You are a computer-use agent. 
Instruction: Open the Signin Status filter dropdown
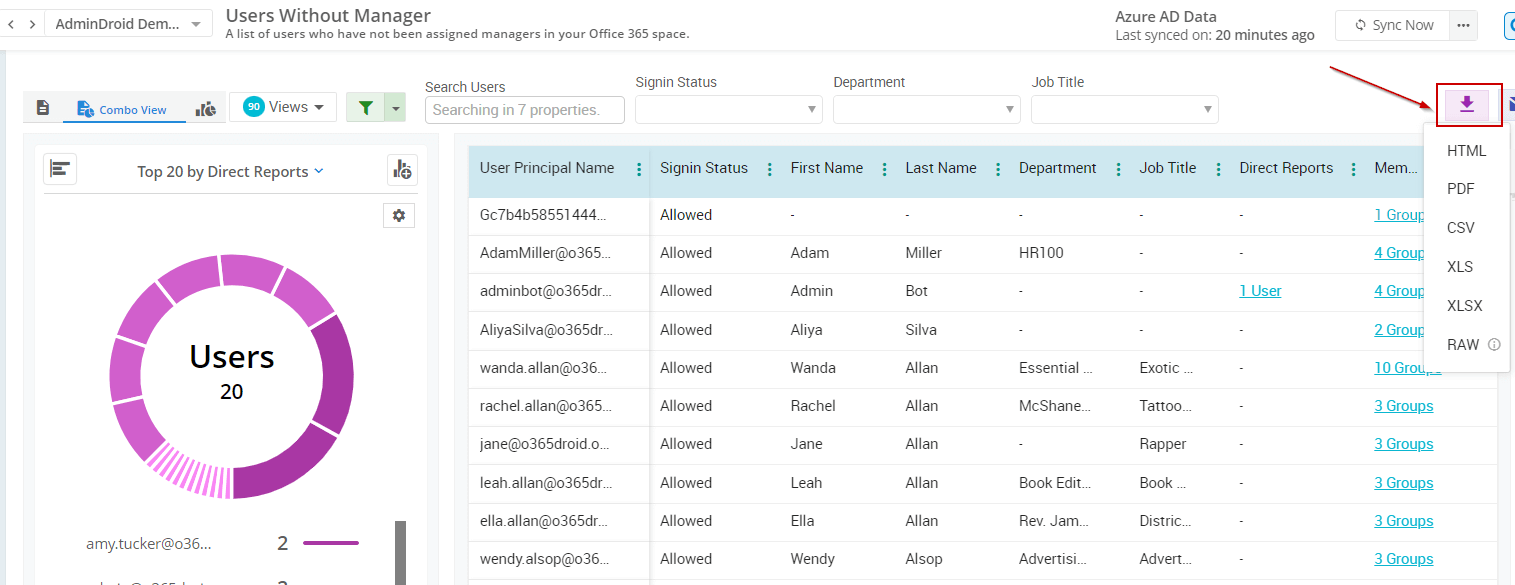coord(728,109)
